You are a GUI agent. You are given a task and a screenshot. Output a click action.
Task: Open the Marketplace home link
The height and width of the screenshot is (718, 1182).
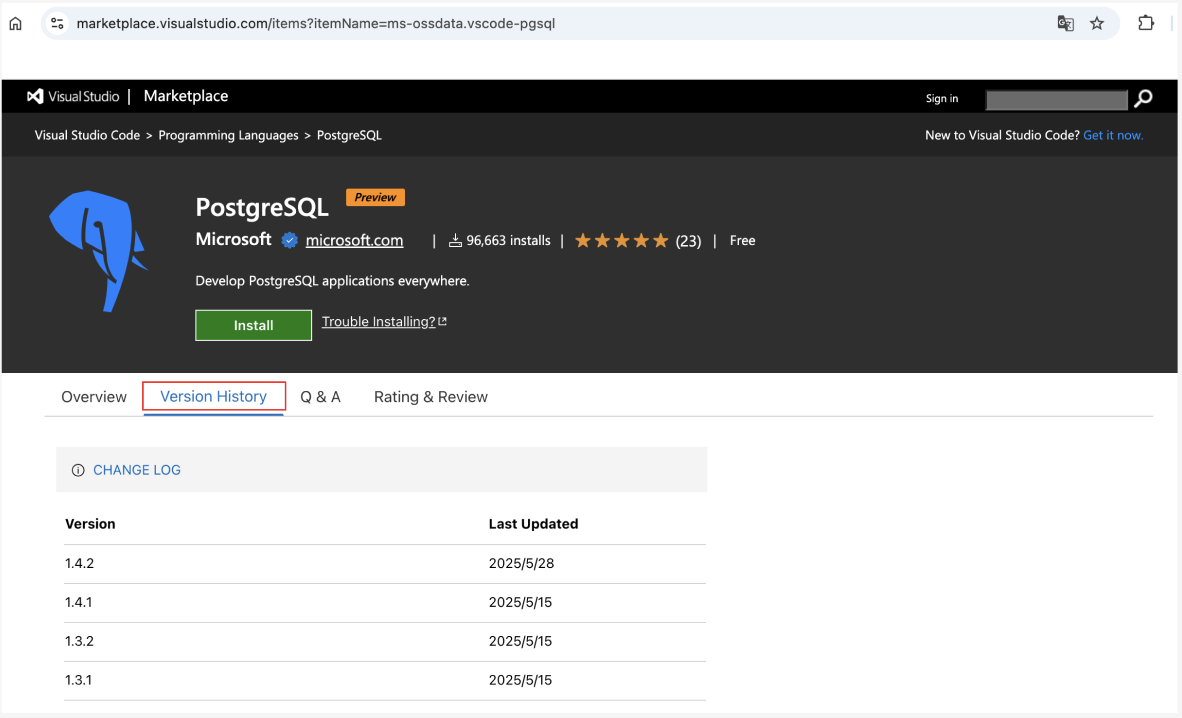tap(185, 96)
